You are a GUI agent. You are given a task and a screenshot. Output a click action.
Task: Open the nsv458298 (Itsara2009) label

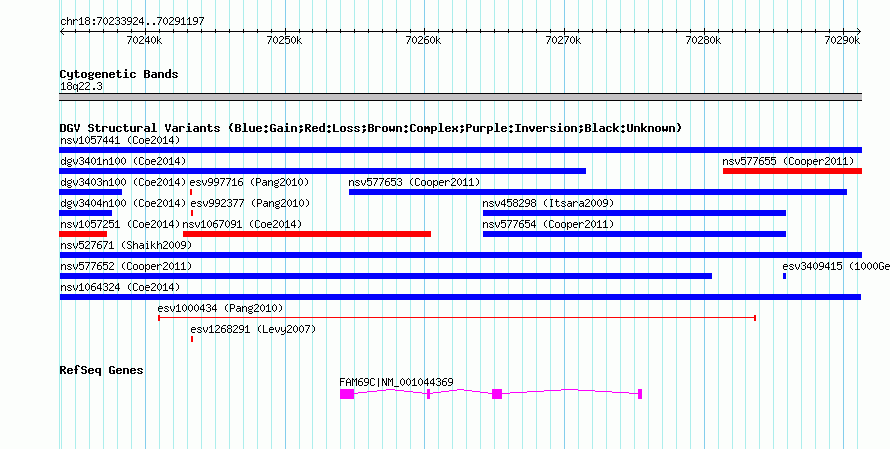click(x=548, y=203)
